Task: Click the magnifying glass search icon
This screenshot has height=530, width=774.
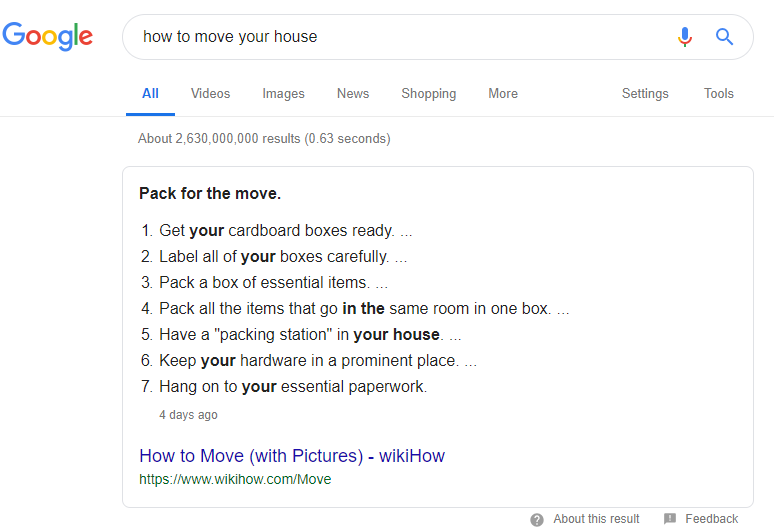Action: pyautogui.click(x=725, y=37)
